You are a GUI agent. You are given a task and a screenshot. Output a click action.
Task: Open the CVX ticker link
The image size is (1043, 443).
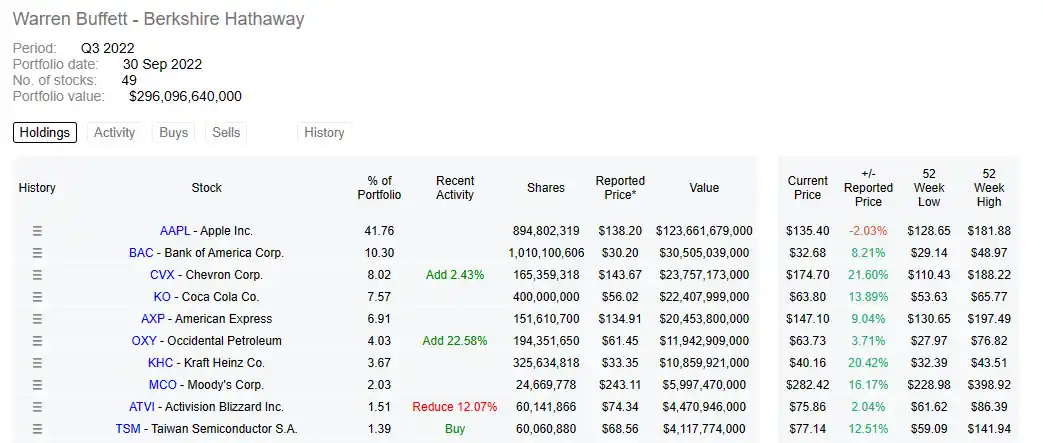(162, 275)
